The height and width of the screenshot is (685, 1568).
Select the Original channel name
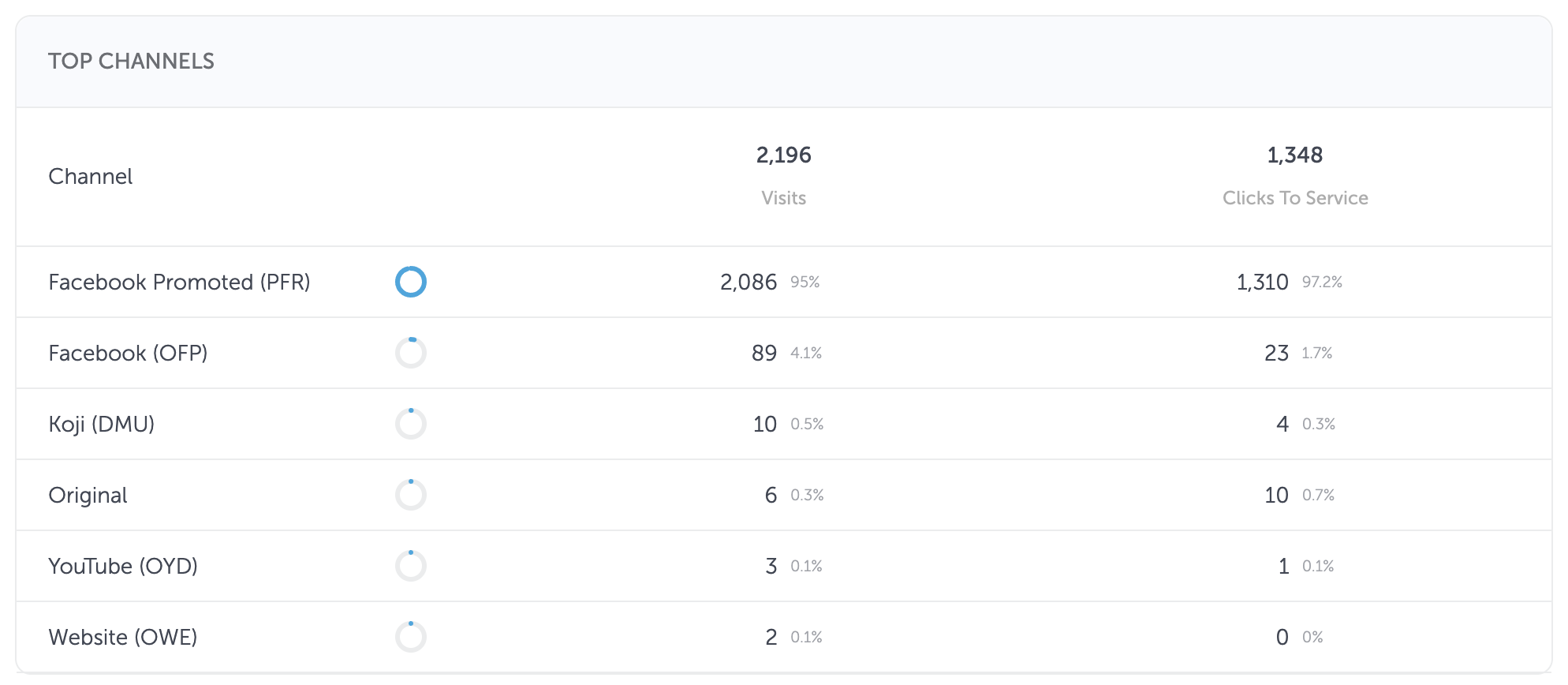88,496
